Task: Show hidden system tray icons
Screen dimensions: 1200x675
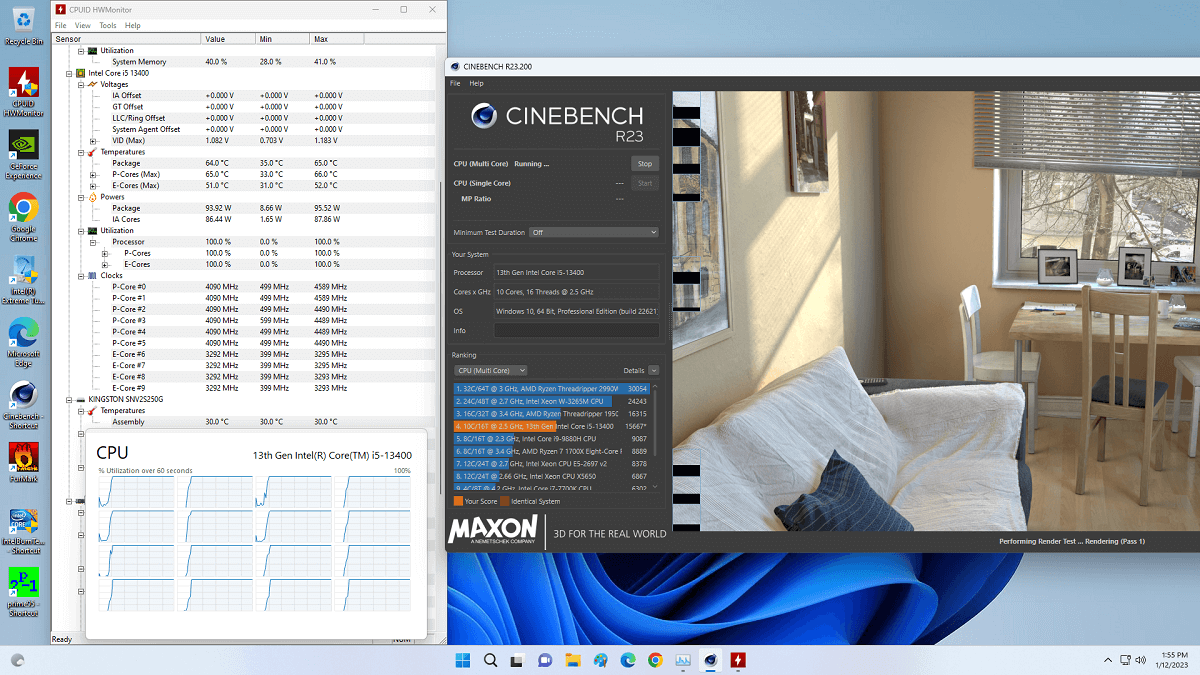Action: [1107, 660]
